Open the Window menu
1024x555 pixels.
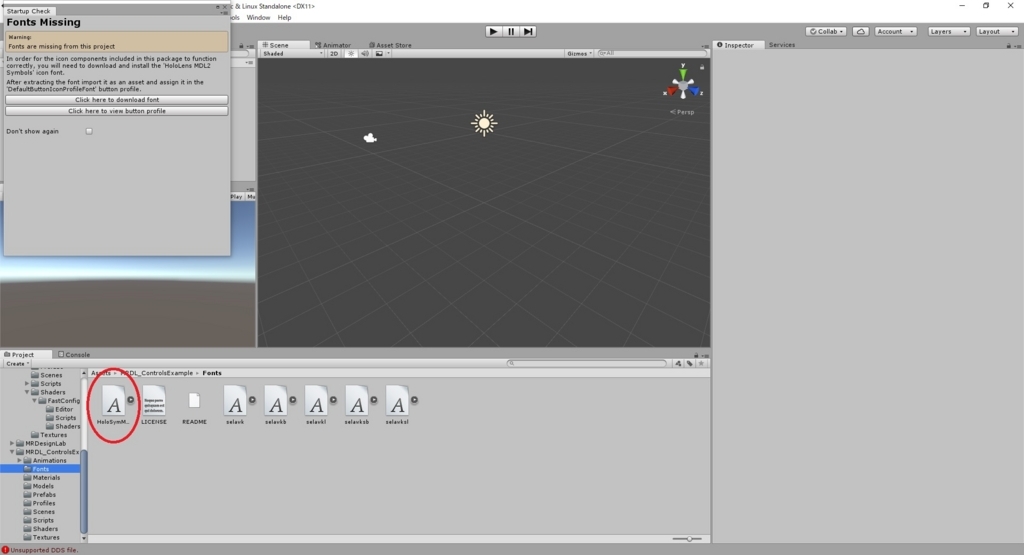tap(258, 18)
